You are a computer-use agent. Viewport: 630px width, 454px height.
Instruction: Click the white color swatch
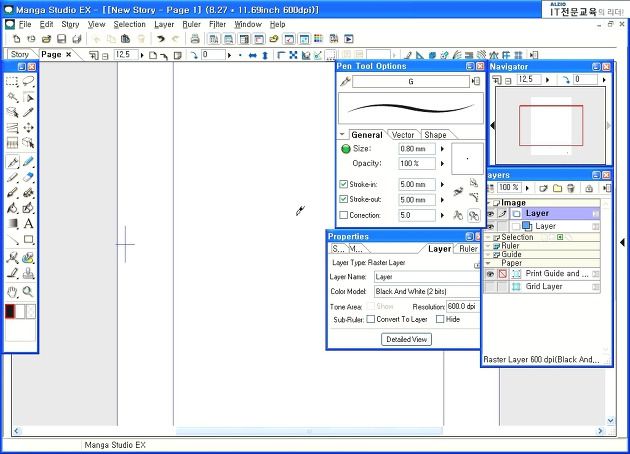(x=20, y=311)
